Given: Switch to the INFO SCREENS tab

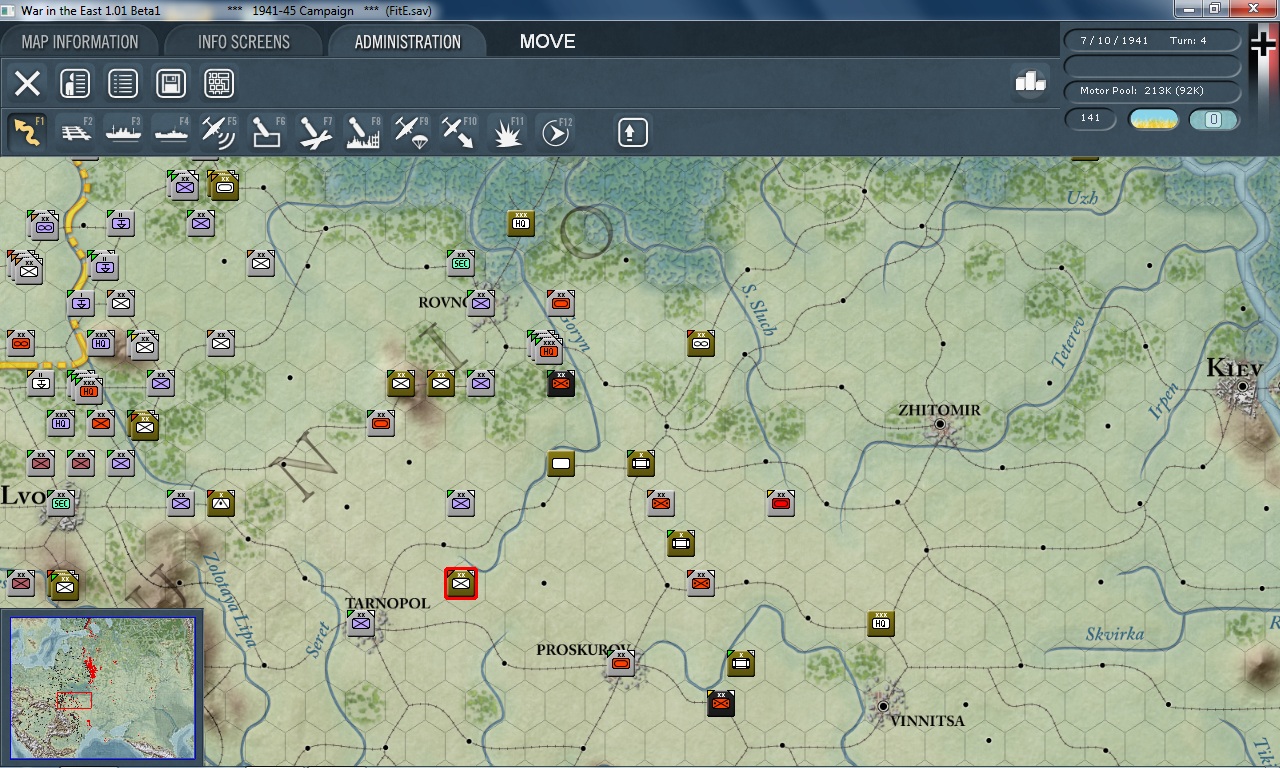Looking at the screenshot, I should [x=244, y=42].
